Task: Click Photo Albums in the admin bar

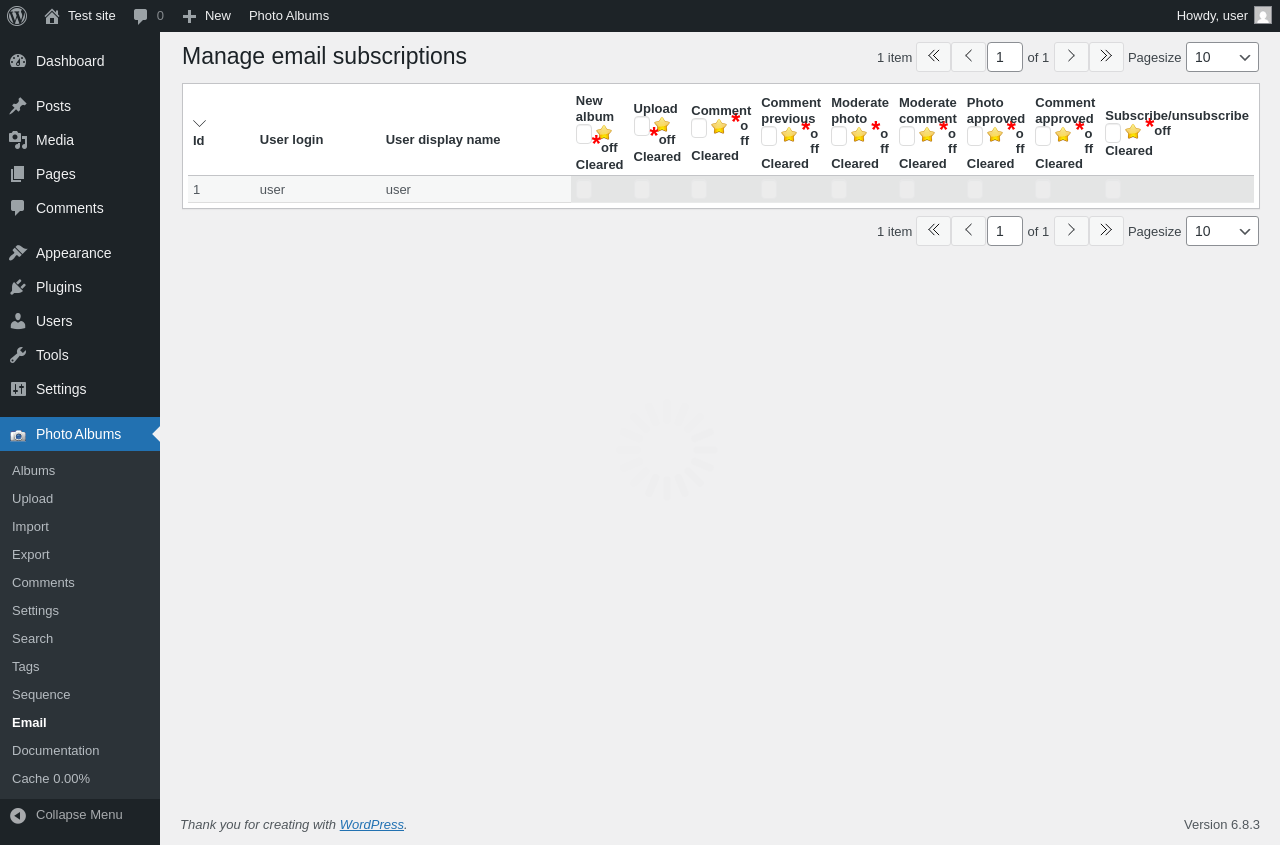Action: point(289,16)
